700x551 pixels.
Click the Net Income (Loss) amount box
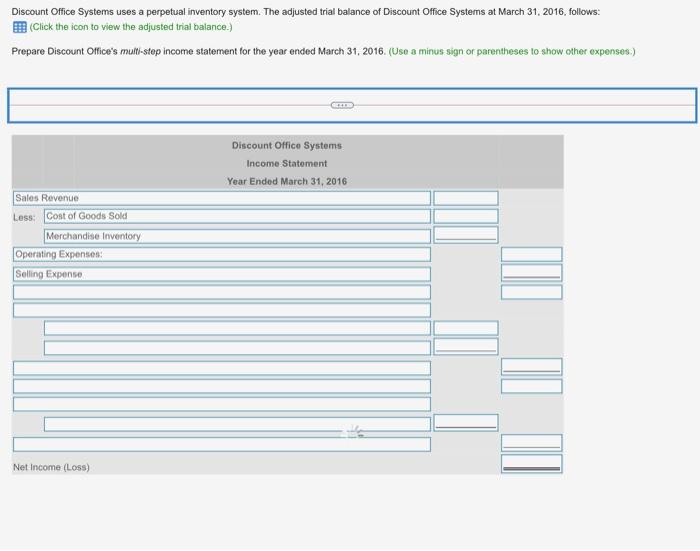pyautogui.click(x=531, y=464)
